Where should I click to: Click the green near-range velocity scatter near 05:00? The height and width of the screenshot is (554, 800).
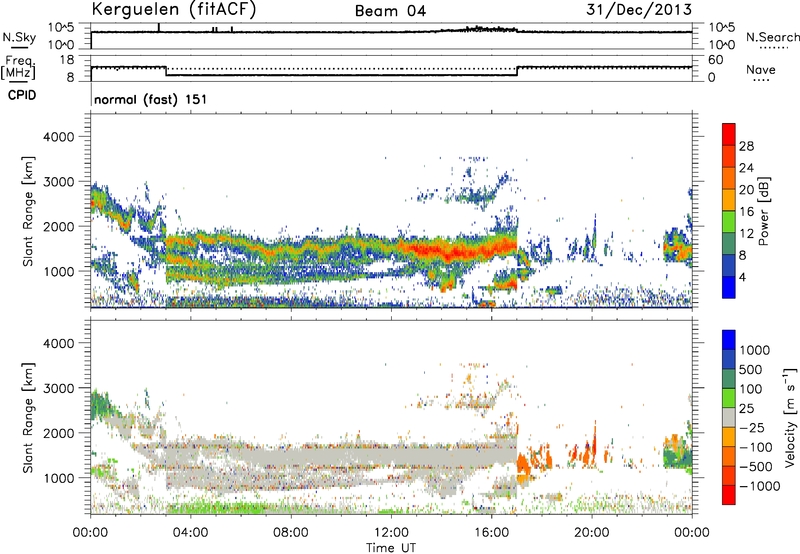219,508
